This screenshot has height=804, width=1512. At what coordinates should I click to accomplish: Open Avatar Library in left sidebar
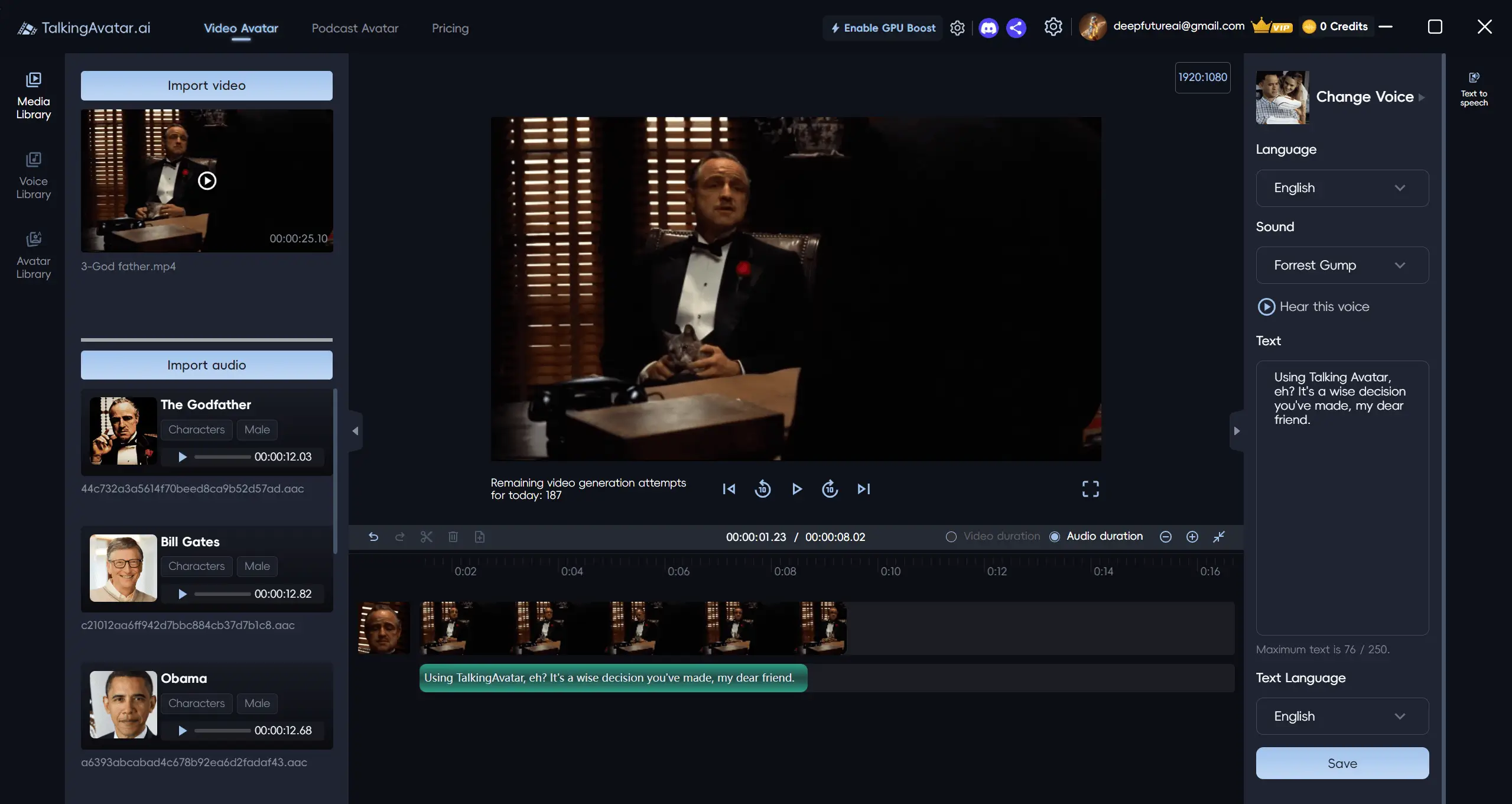(34, 255)
